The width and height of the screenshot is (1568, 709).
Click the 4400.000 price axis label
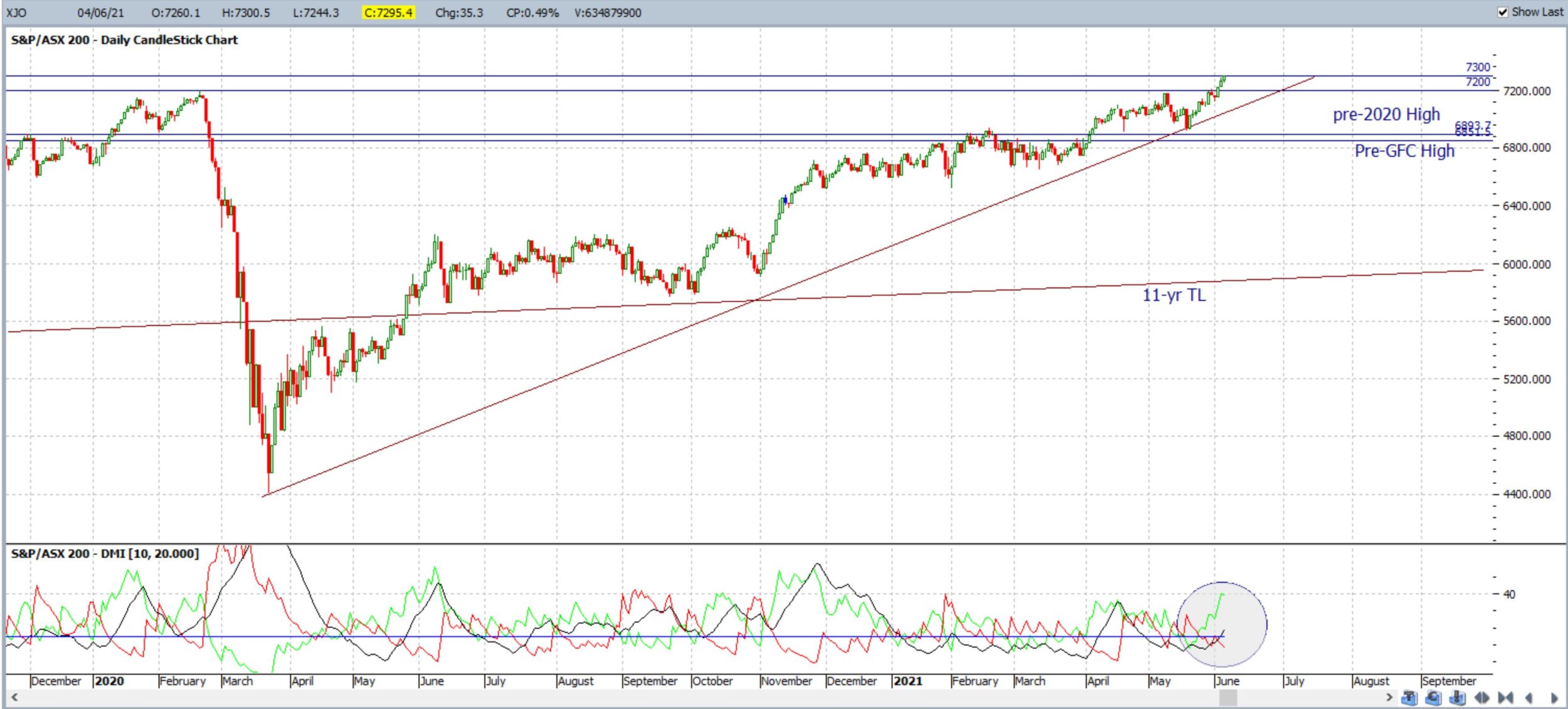pyautogui.click(x=1526, y=494)
